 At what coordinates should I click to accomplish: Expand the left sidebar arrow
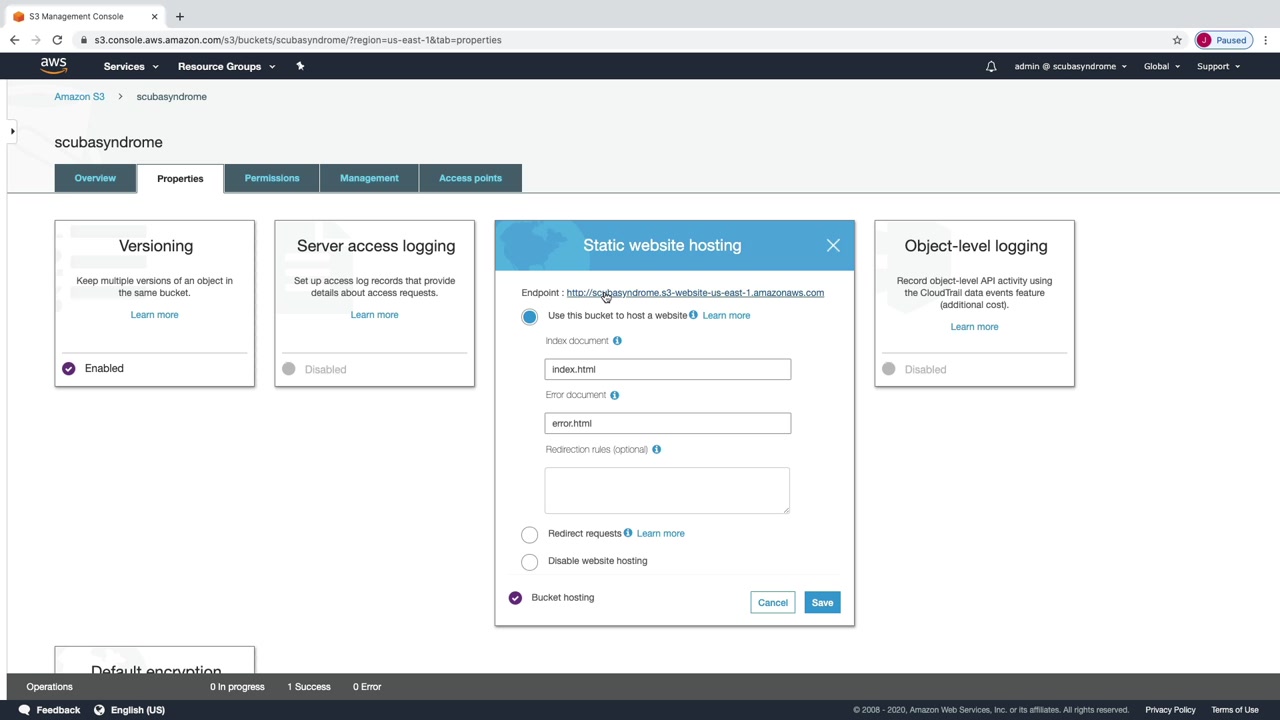[x=12, y=131]
